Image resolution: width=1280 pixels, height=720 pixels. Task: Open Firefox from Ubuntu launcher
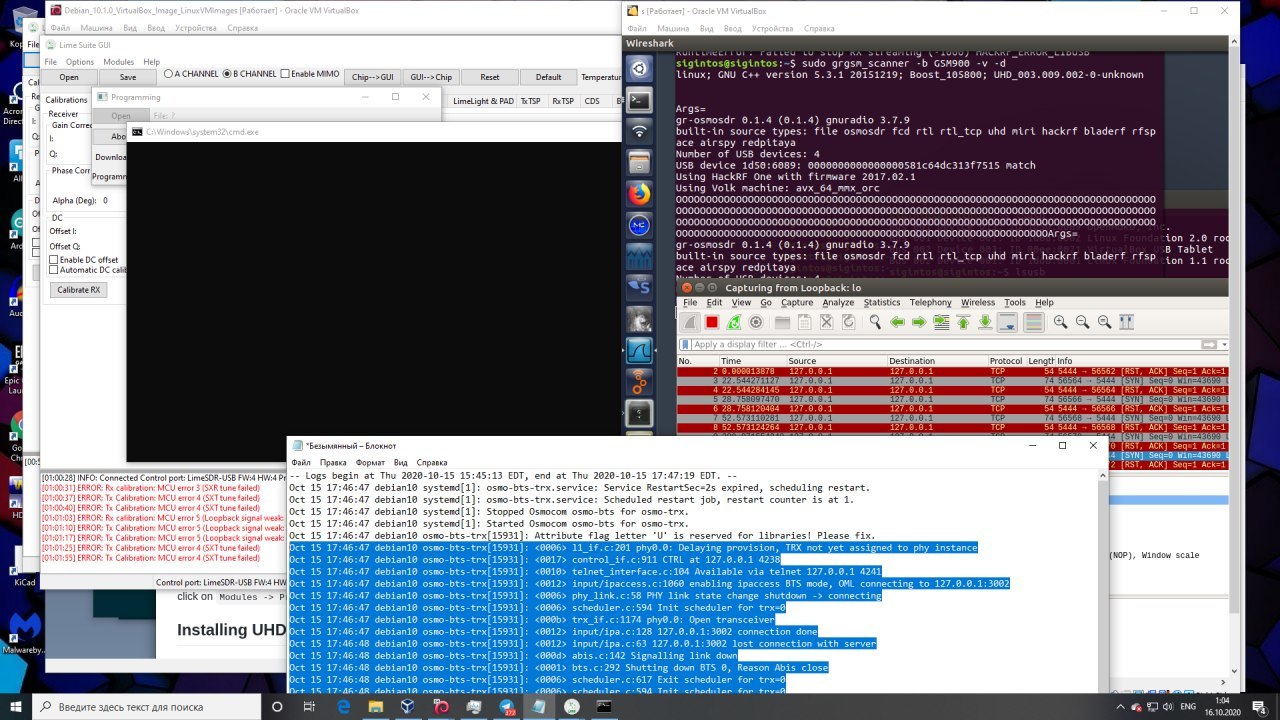pyautogui.click(x=639, y=193)
